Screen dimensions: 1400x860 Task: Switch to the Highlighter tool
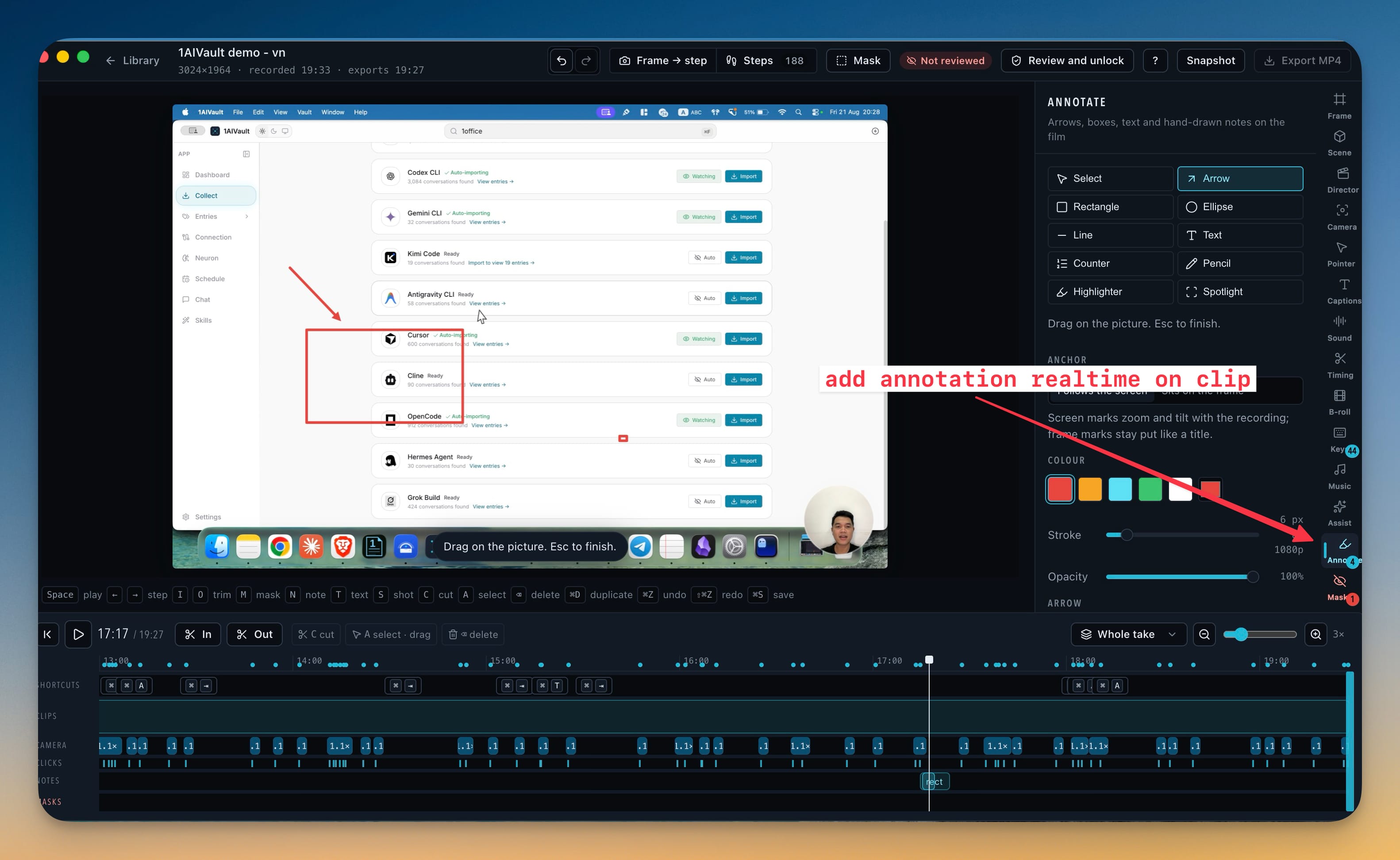pos(1110,292)
